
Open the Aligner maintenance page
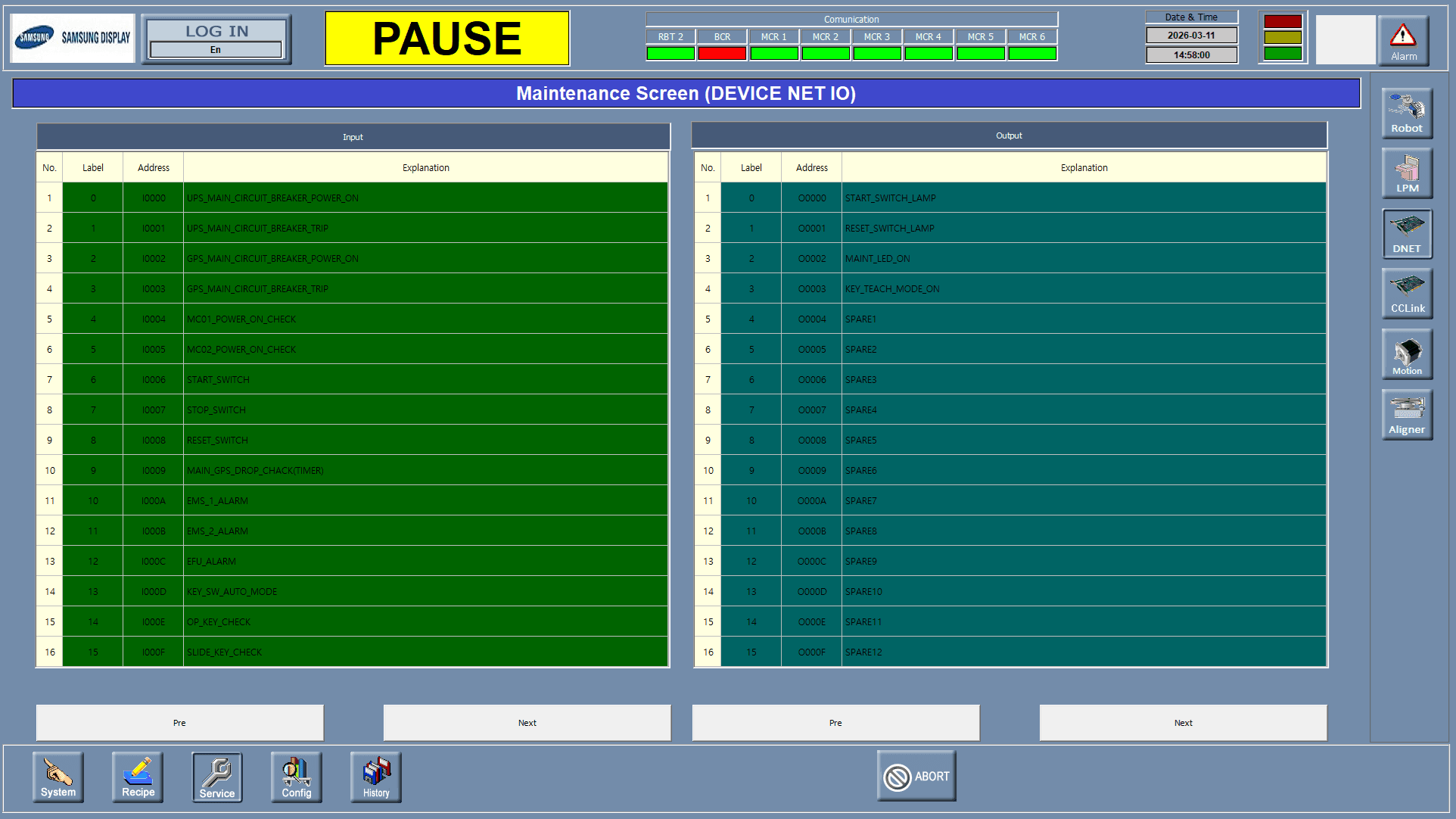tap(1407, 414)
